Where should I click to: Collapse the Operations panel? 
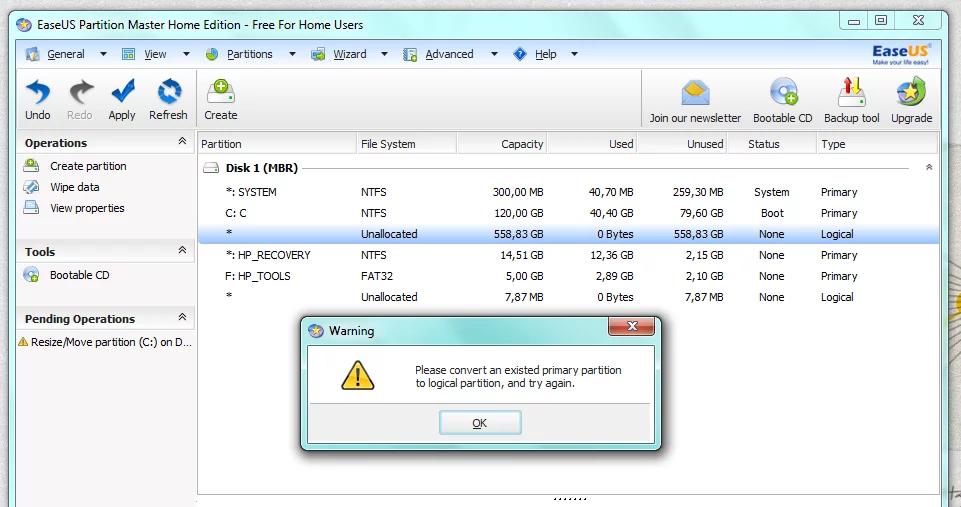click(182, 141)
